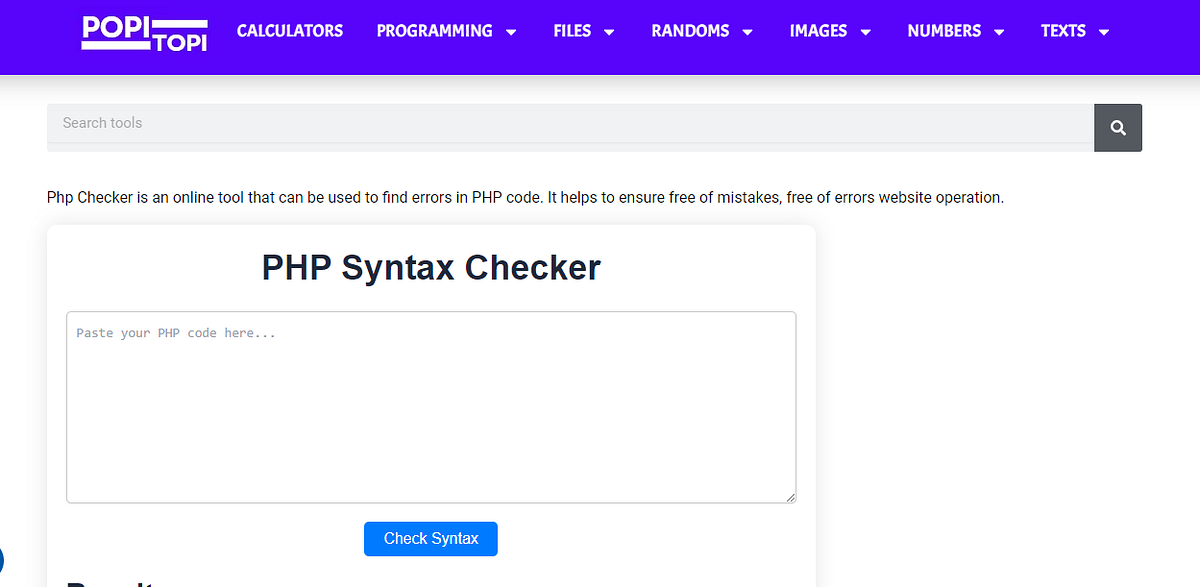Screen dimensions: 1200x587
Task: Click inside the Search tools field
Action: coord(400,123)
